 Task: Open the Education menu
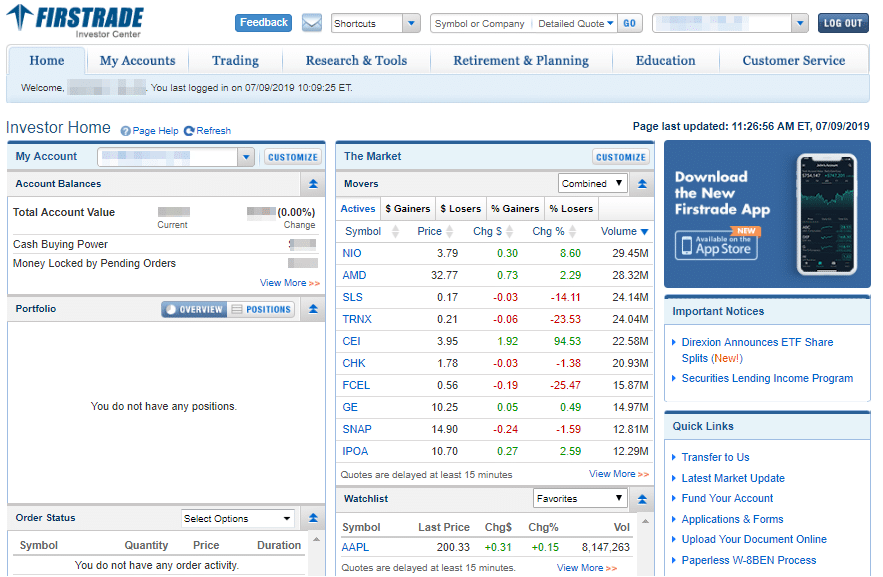[666, 60]
